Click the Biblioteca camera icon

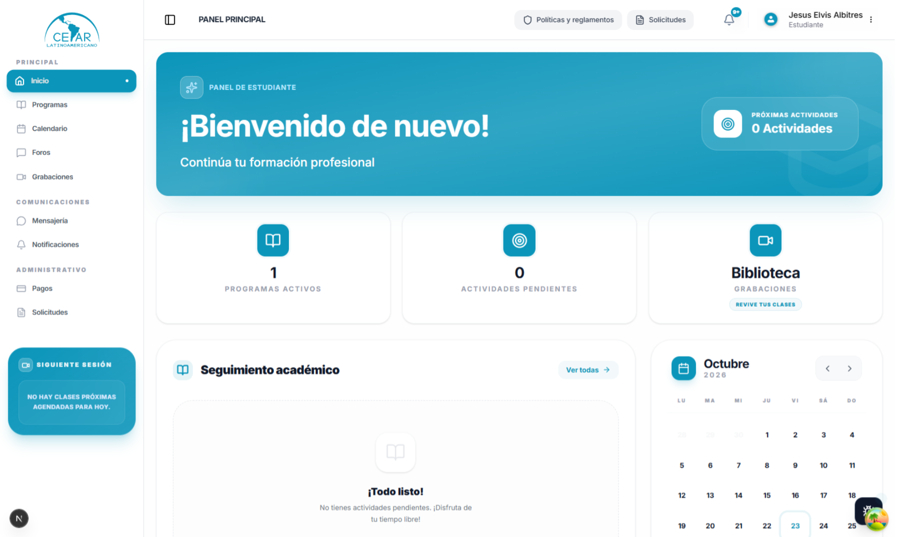766,240
